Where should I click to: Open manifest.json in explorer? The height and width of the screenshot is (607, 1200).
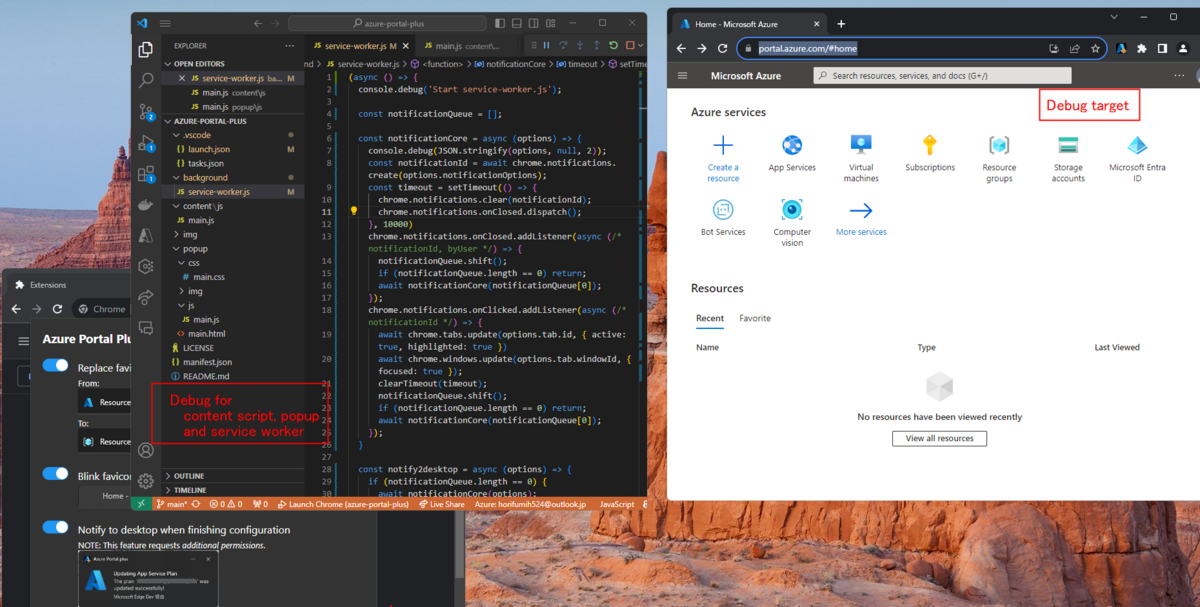[209, 362]
